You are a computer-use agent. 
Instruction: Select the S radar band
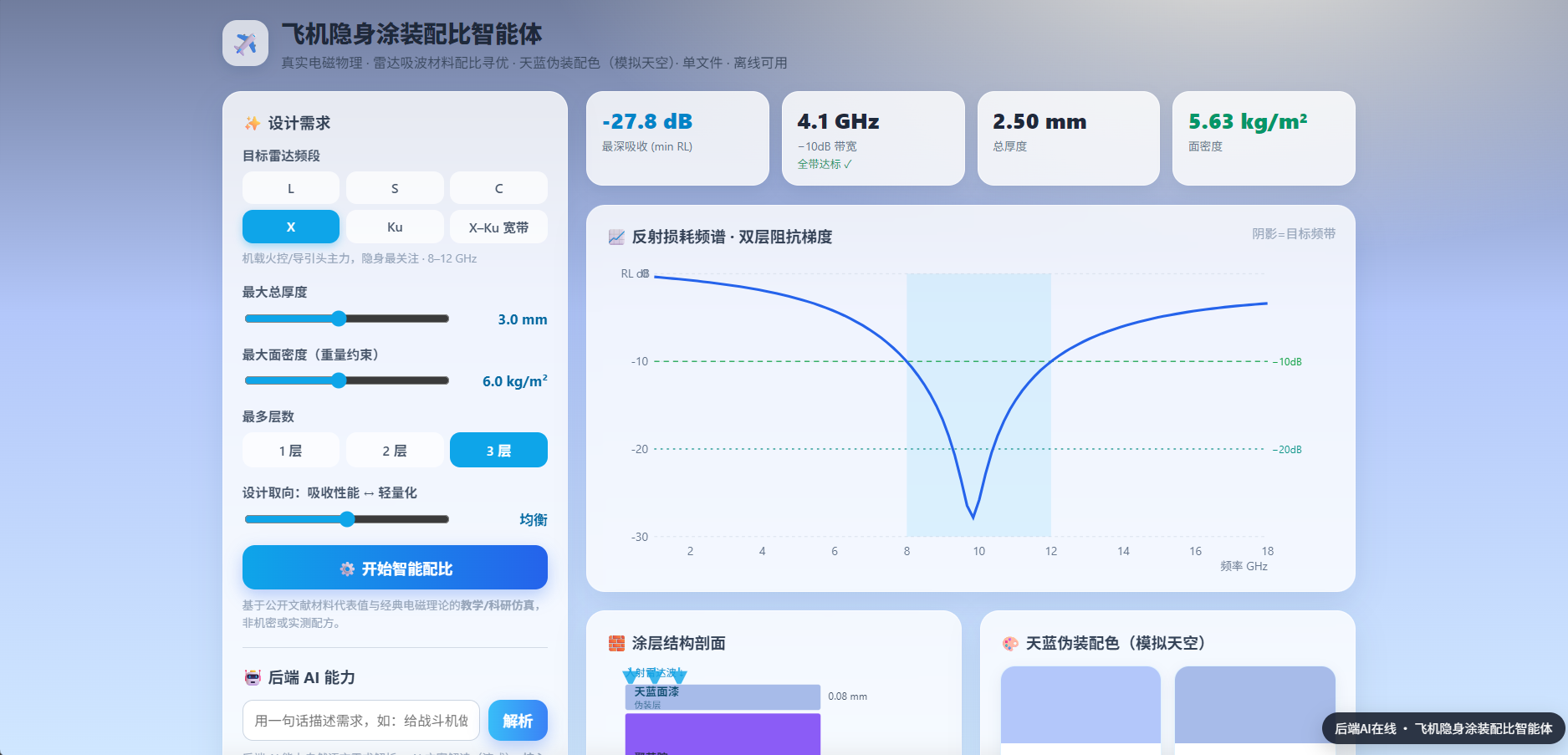coord(395,188)
